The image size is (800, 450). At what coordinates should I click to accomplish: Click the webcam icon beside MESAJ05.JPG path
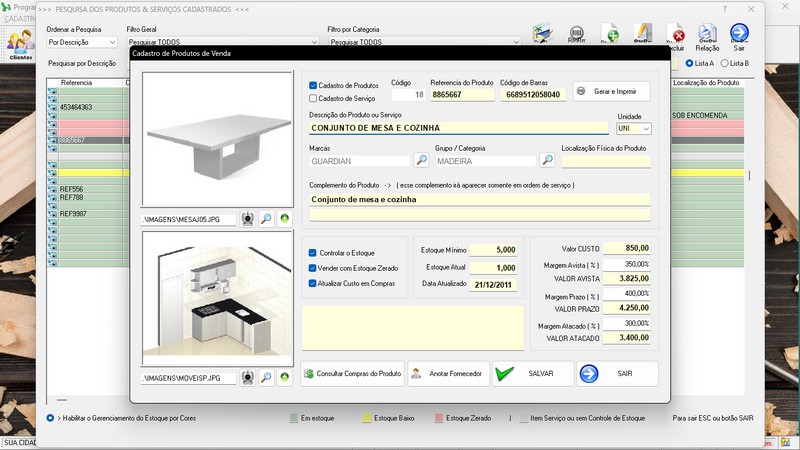point(248,219)
